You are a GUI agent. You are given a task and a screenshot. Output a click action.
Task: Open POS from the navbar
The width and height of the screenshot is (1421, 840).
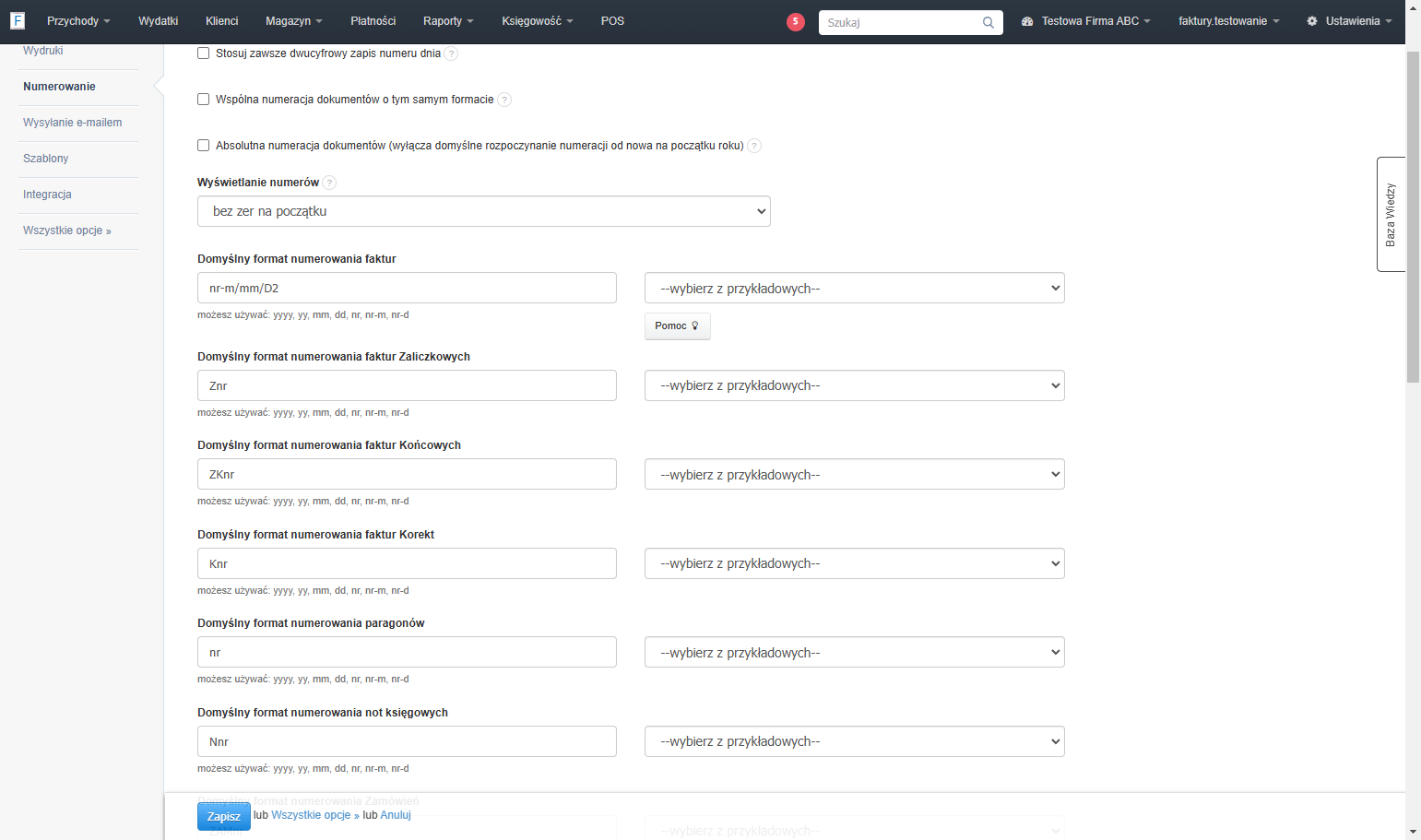pyautogui.click(x=613, y=21)
